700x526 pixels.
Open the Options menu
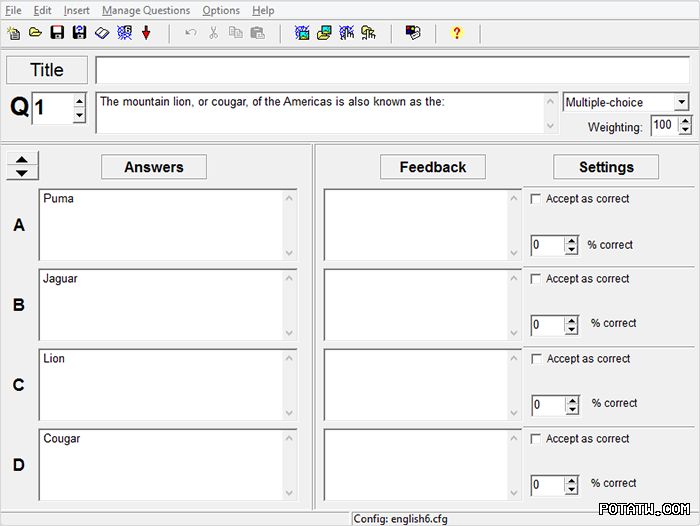[x=221, y=10]
